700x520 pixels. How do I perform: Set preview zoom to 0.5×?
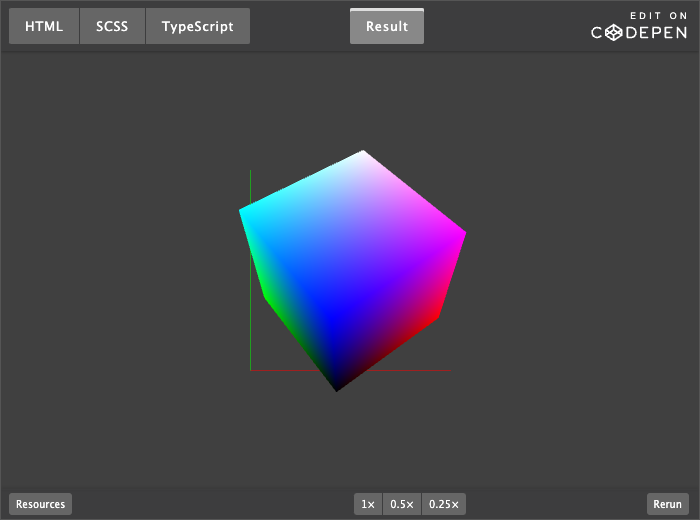(x=402, y=504)
